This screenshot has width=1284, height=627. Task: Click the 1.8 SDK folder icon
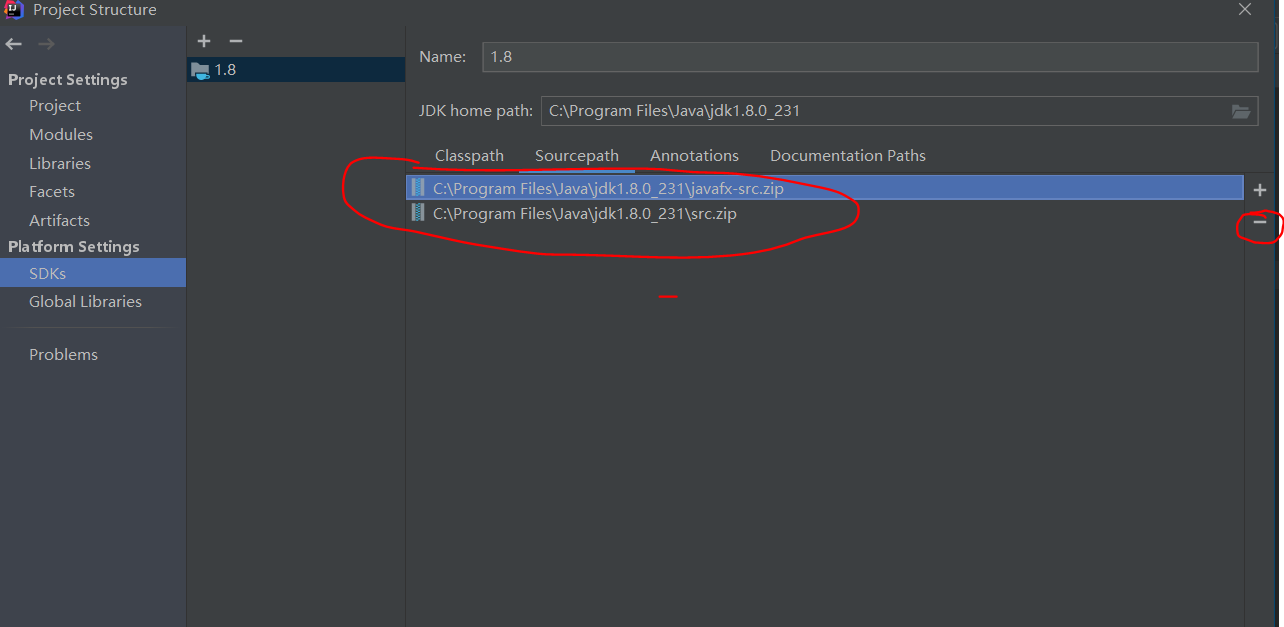tap(201, 71)
